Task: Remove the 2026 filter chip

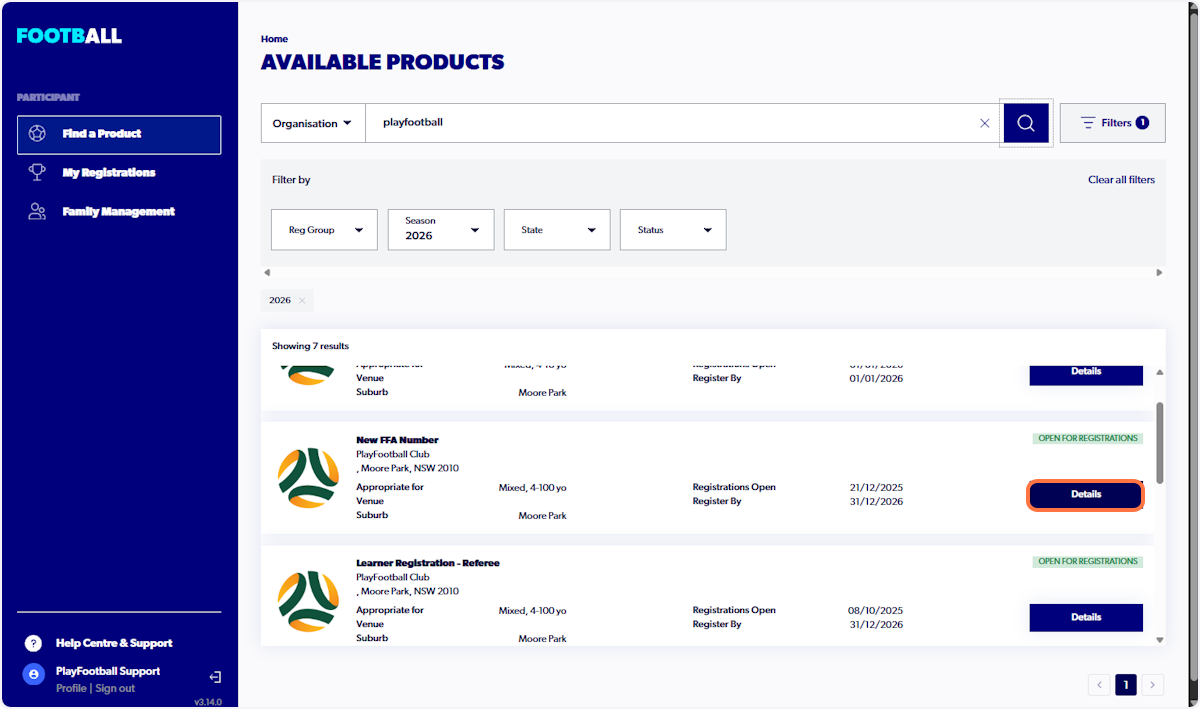Action: (301, 300)
